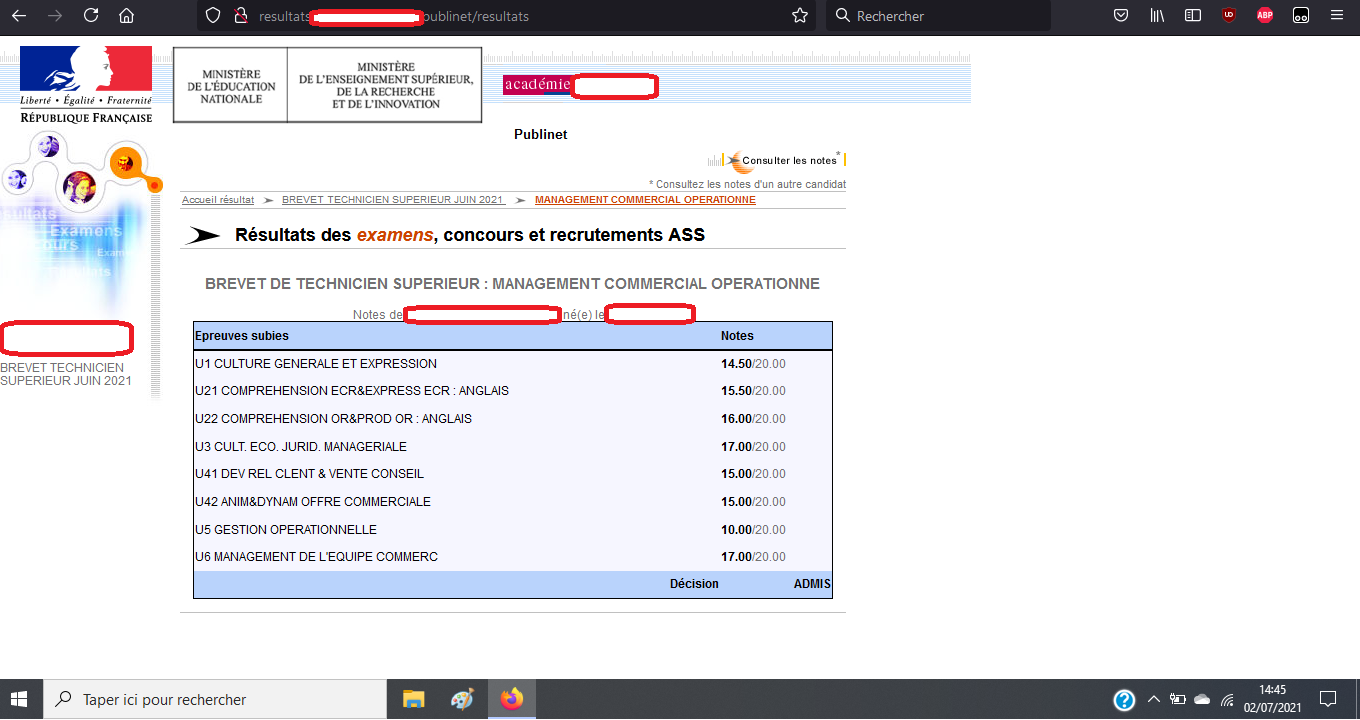Open the OneDrive cloud tray icon
Viewport: 1360px width, 720px height.
pyautogui.click(x=1202, y=699)
